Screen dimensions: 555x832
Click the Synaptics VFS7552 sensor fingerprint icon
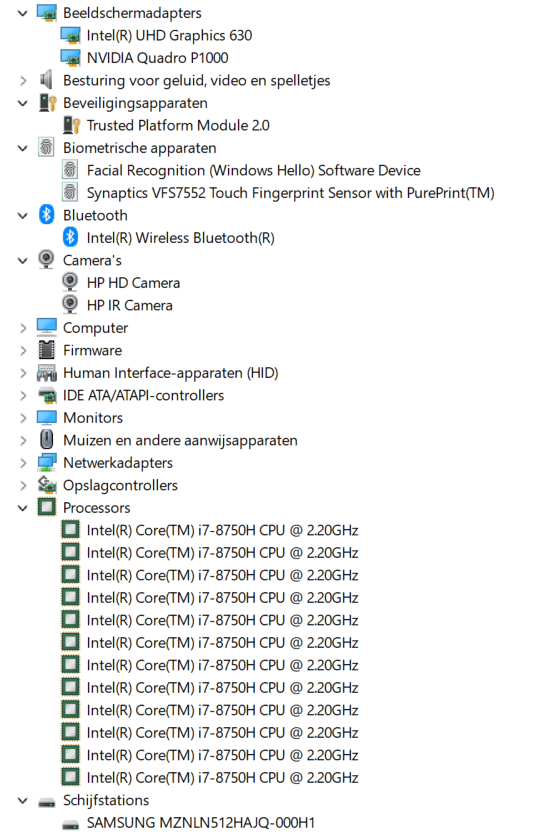pos(70,192)
